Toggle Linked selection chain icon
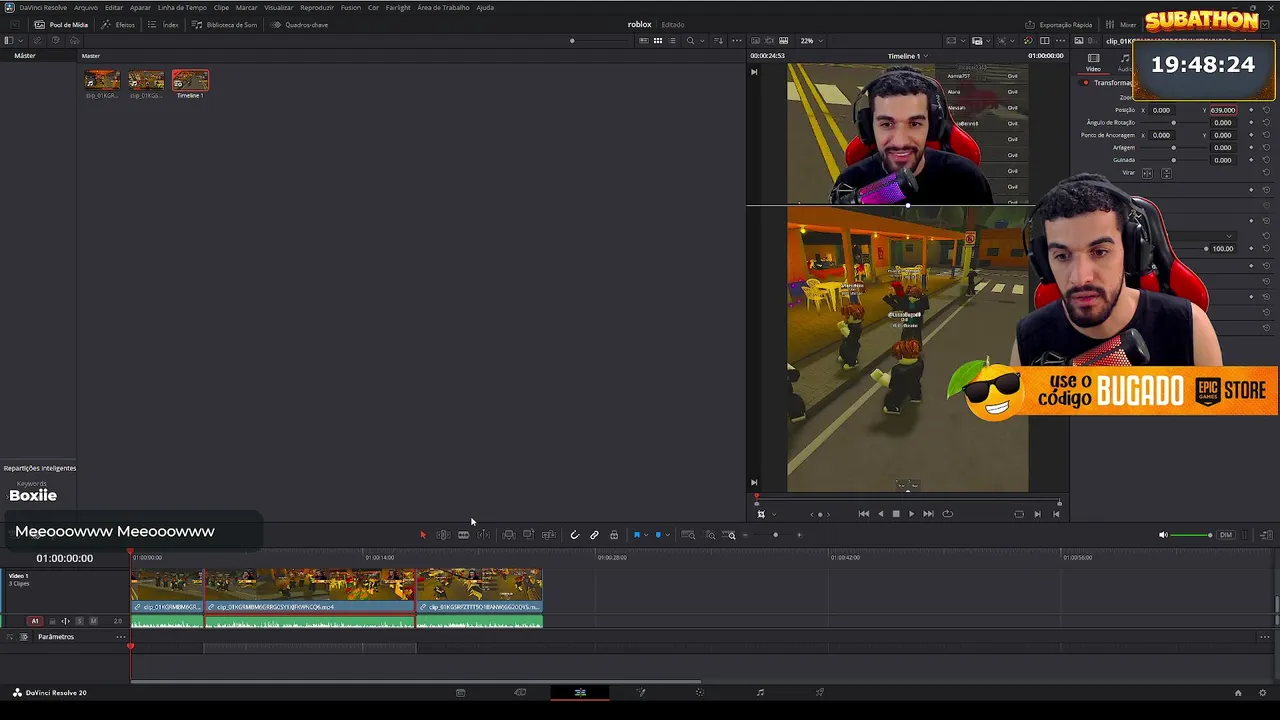Viewport: 1280px width, 720px height. 594,535
